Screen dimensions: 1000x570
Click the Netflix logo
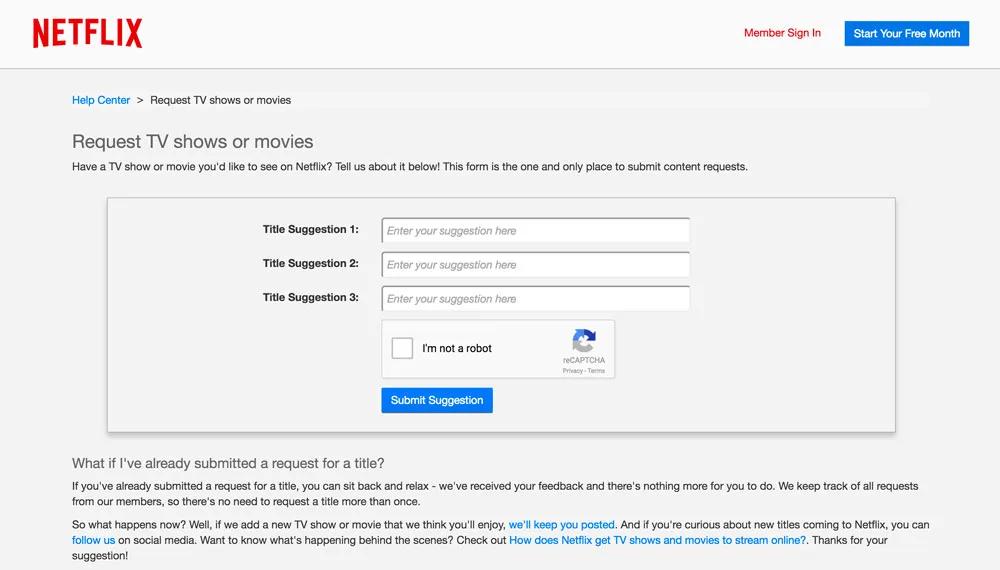coord(87,33)
